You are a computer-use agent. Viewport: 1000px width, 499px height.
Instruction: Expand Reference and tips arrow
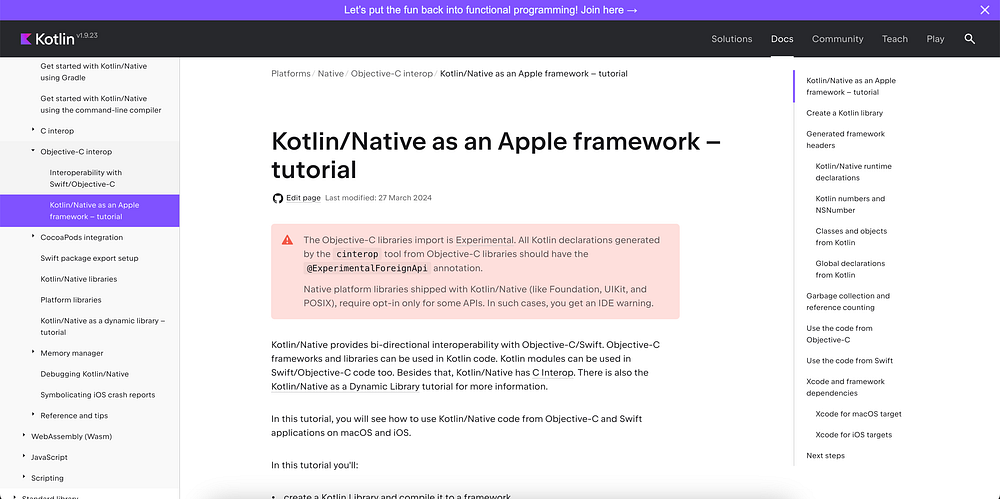pyautogui.click(x=33, y=415)
